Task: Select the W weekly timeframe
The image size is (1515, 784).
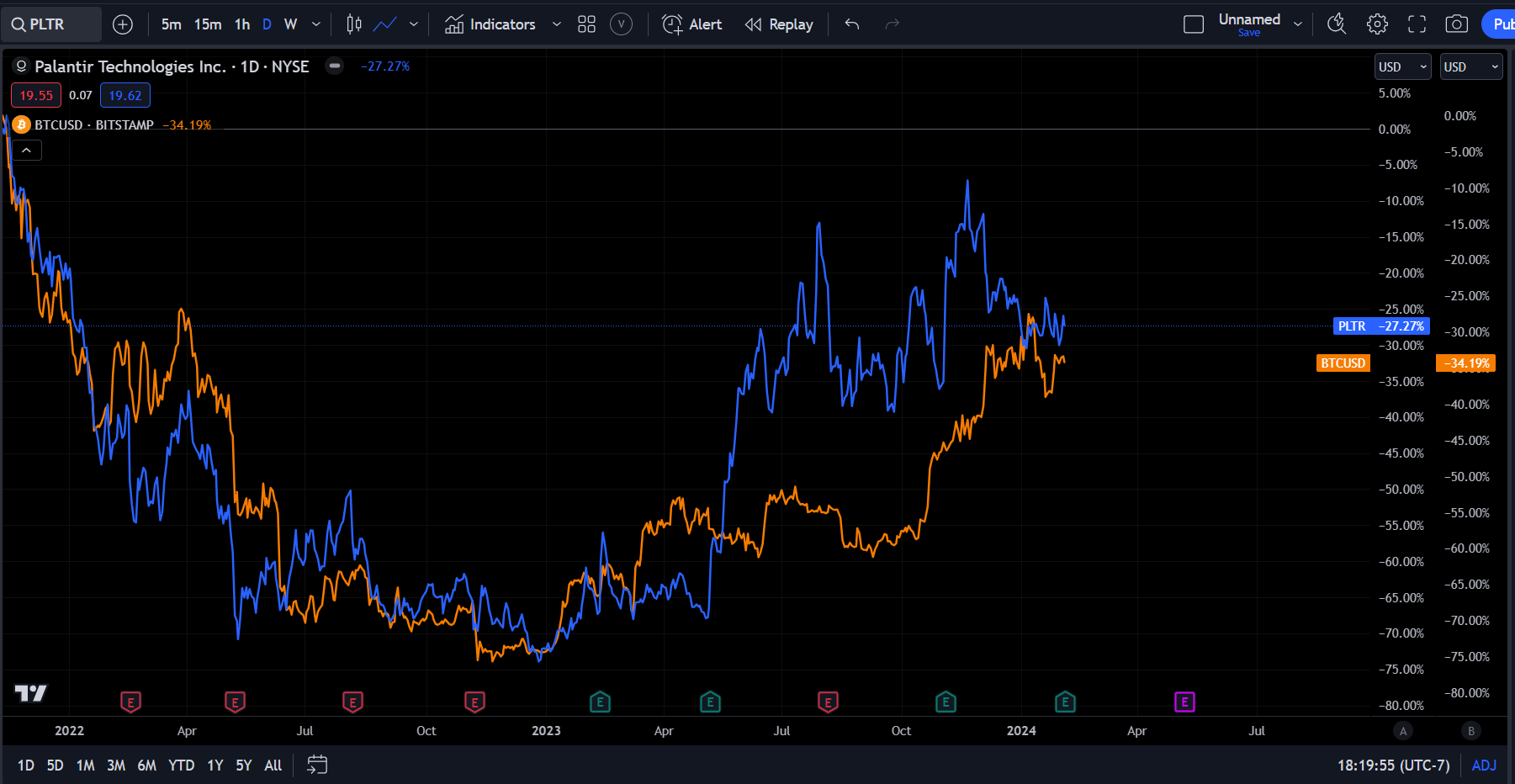Action: pos(290,24)
